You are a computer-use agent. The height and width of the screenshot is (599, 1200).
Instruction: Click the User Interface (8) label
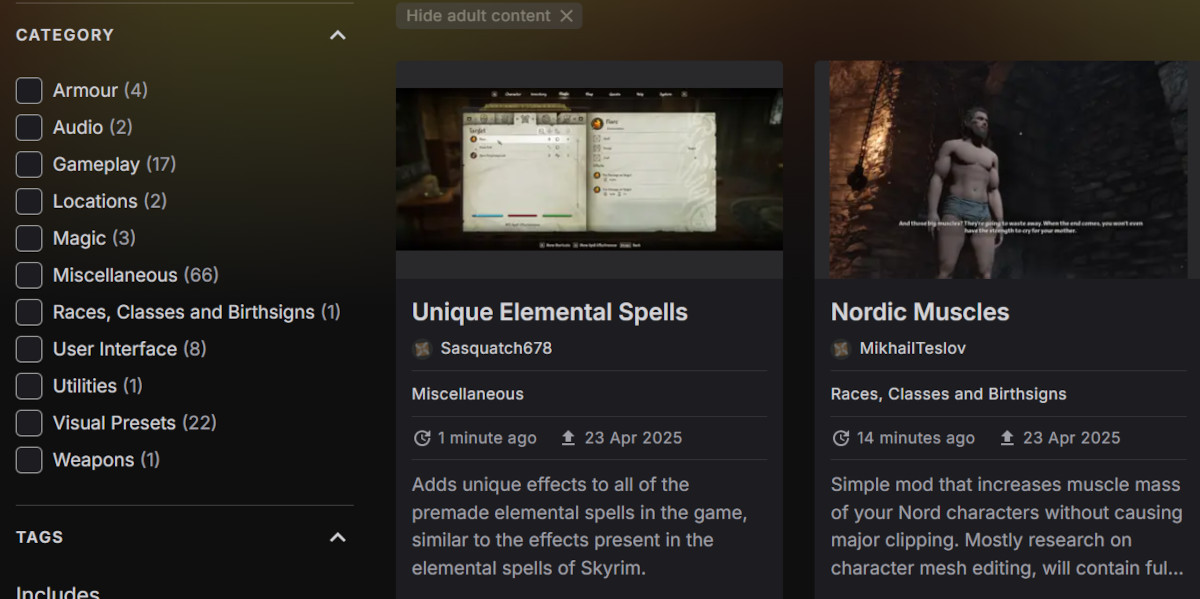tap(130, 349)
